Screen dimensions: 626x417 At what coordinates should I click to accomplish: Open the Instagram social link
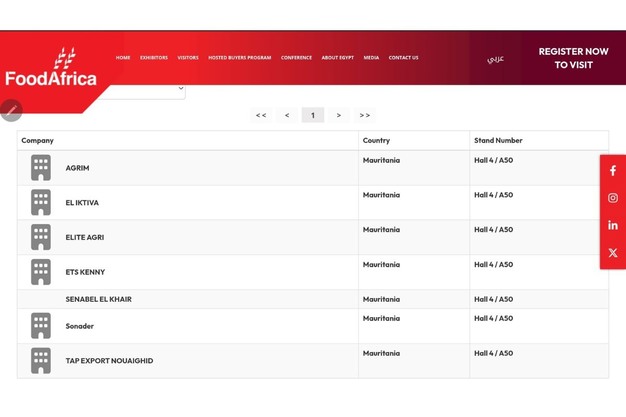[612, 198]
